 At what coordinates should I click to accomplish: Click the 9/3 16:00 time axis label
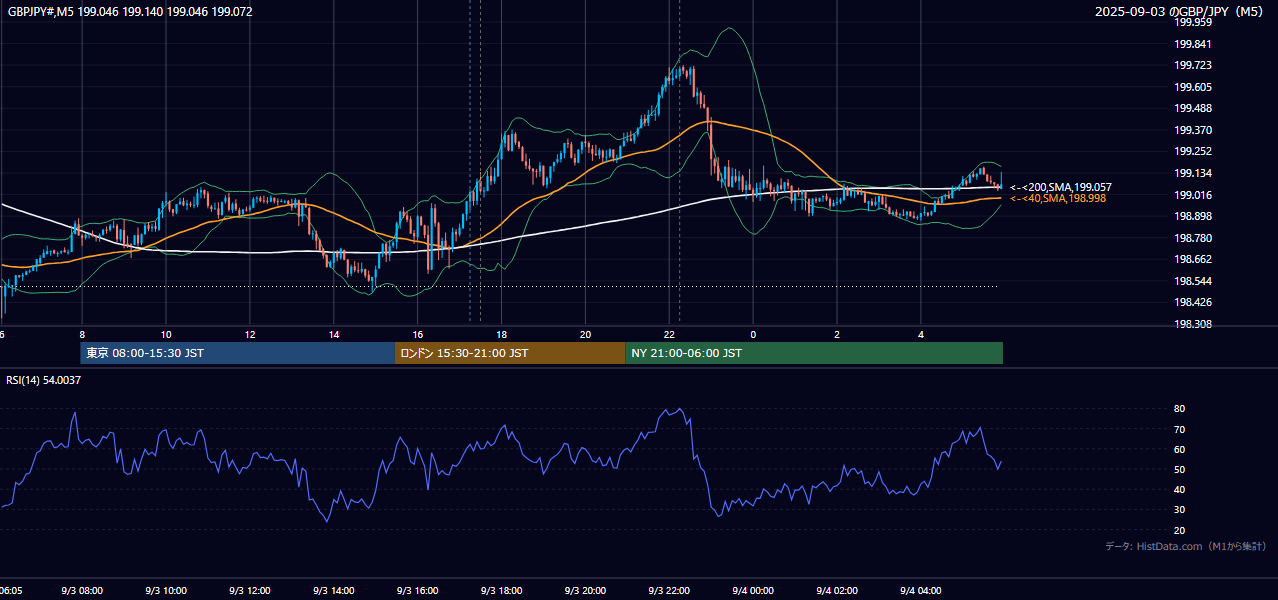(418, 591)
